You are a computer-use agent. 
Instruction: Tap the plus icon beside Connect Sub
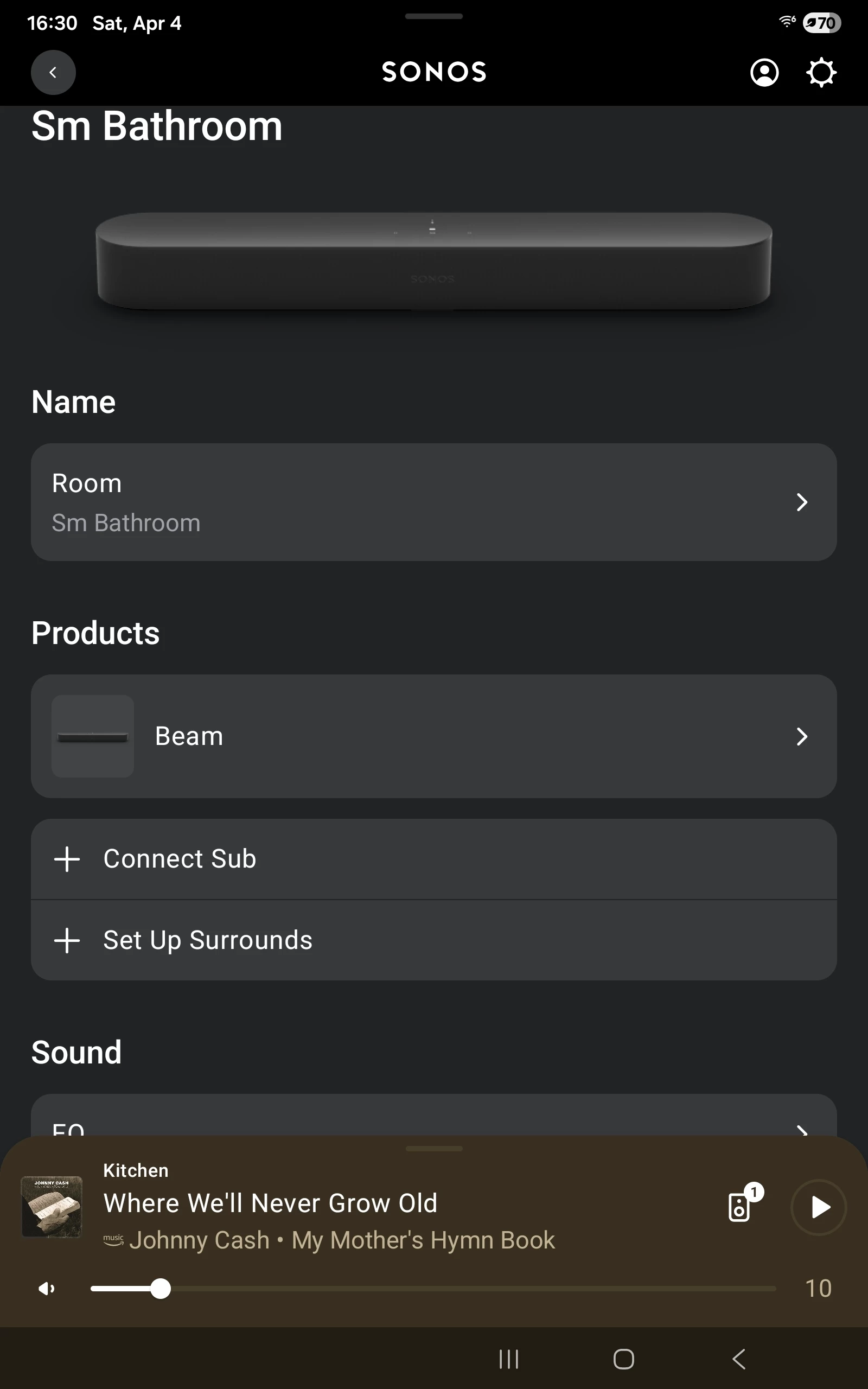[67, 859]
